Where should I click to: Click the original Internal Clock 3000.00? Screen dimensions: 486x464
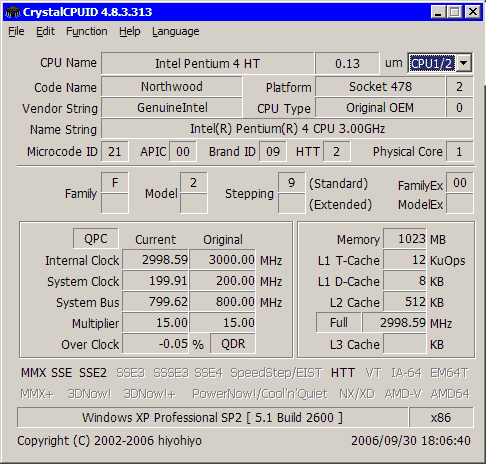[223, 259]
